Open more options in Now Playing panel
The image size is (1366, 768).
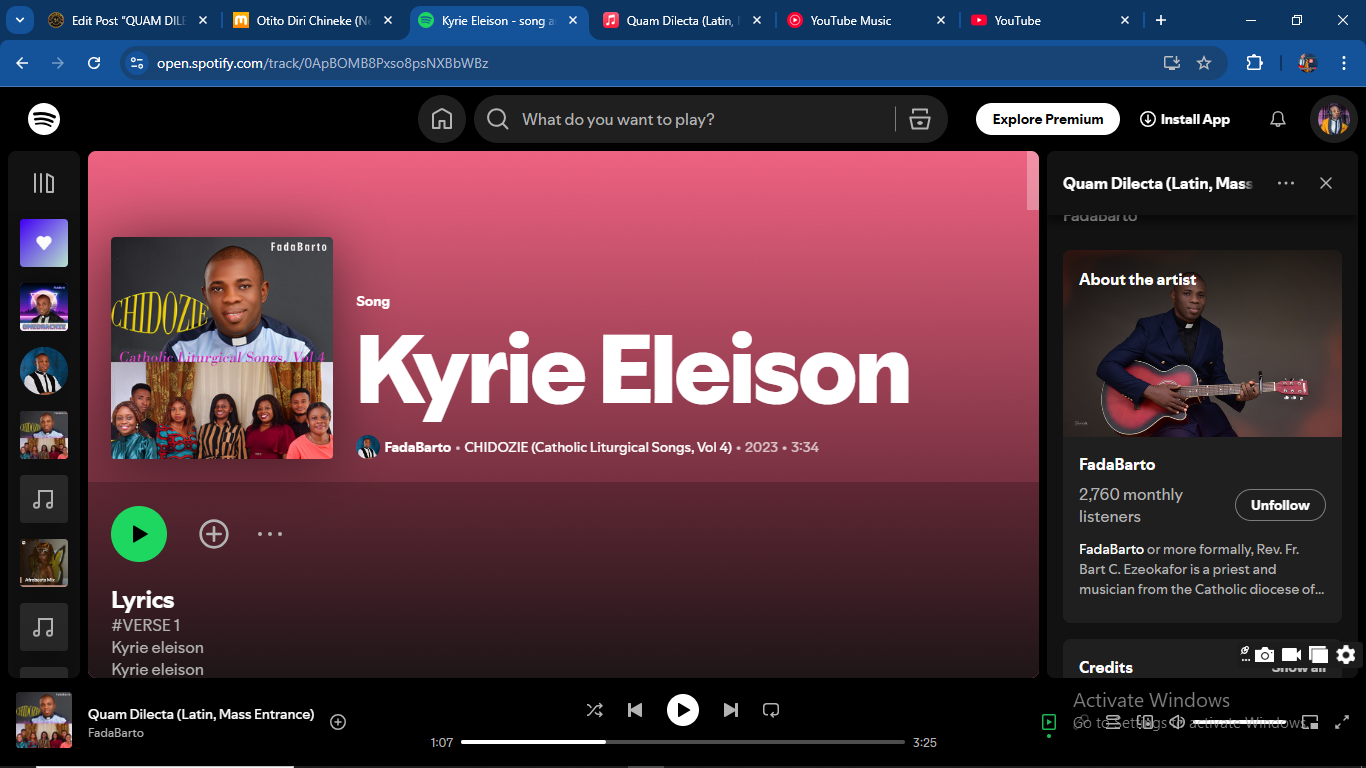[1286, 183]
